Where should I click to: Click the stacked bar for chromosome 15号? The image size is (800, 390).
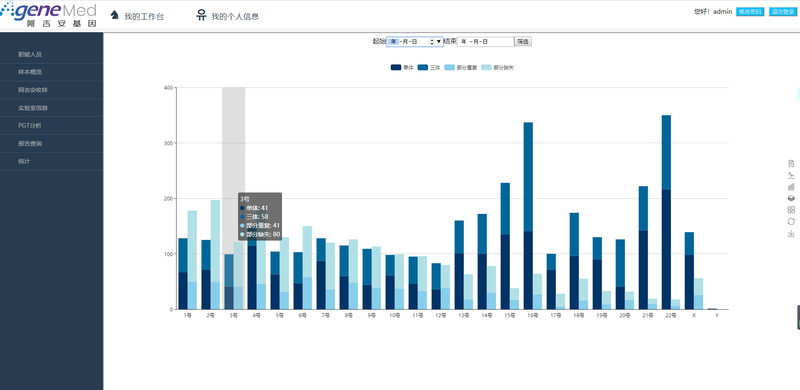505,246
